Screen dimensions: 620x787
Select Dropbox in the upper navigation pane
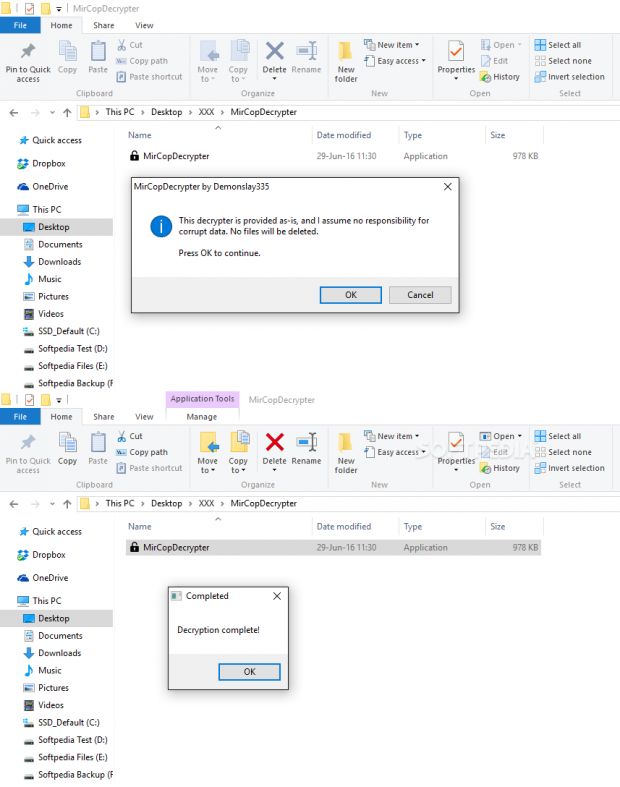coord(48,164)
